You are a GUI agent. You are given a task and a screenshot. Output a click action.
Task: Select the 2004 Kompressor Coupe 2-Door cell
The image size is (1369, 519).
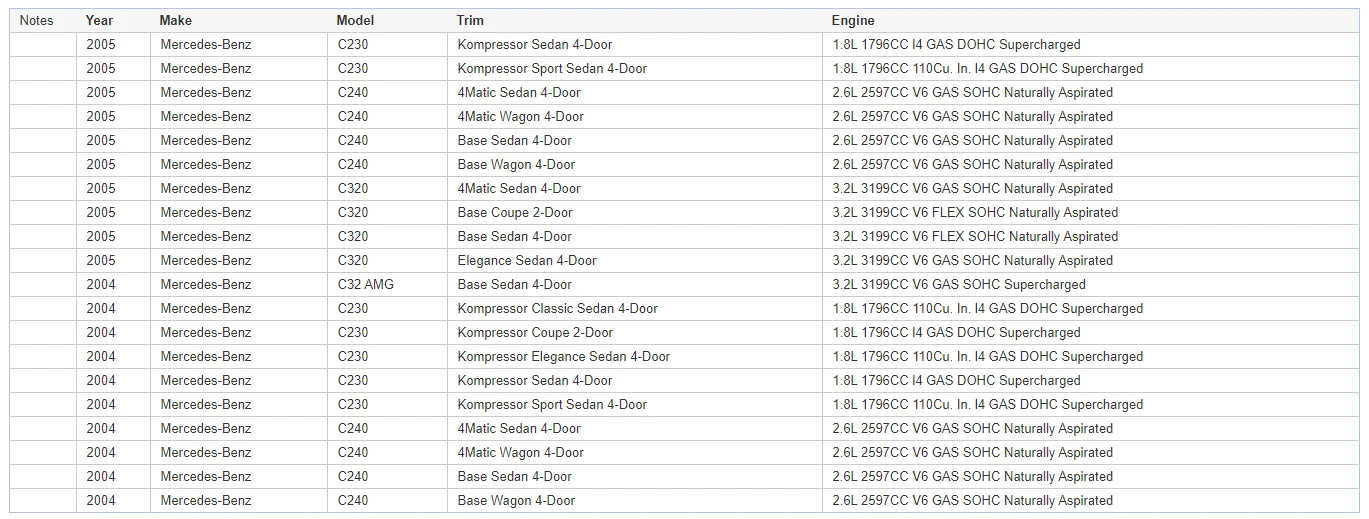click(635, 333)
